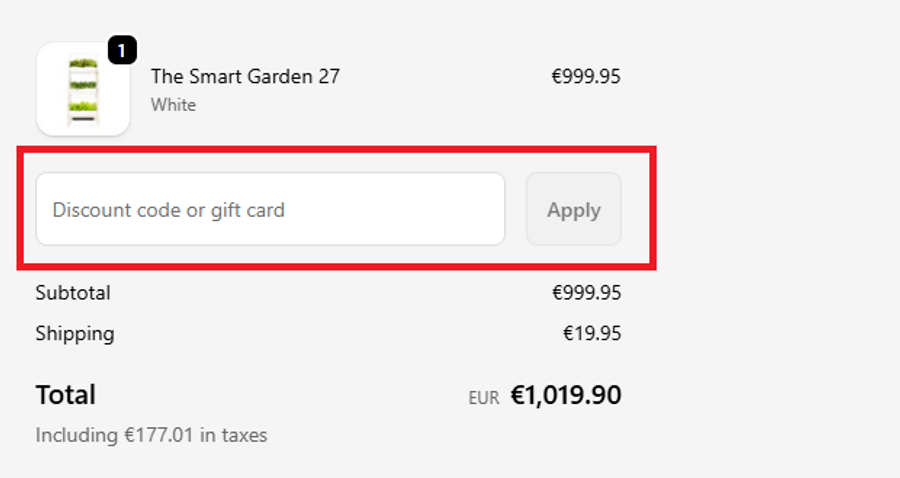The image size is (900, 478).
Task: Click the quantity badge showing 1
Action: pos(121,51)
